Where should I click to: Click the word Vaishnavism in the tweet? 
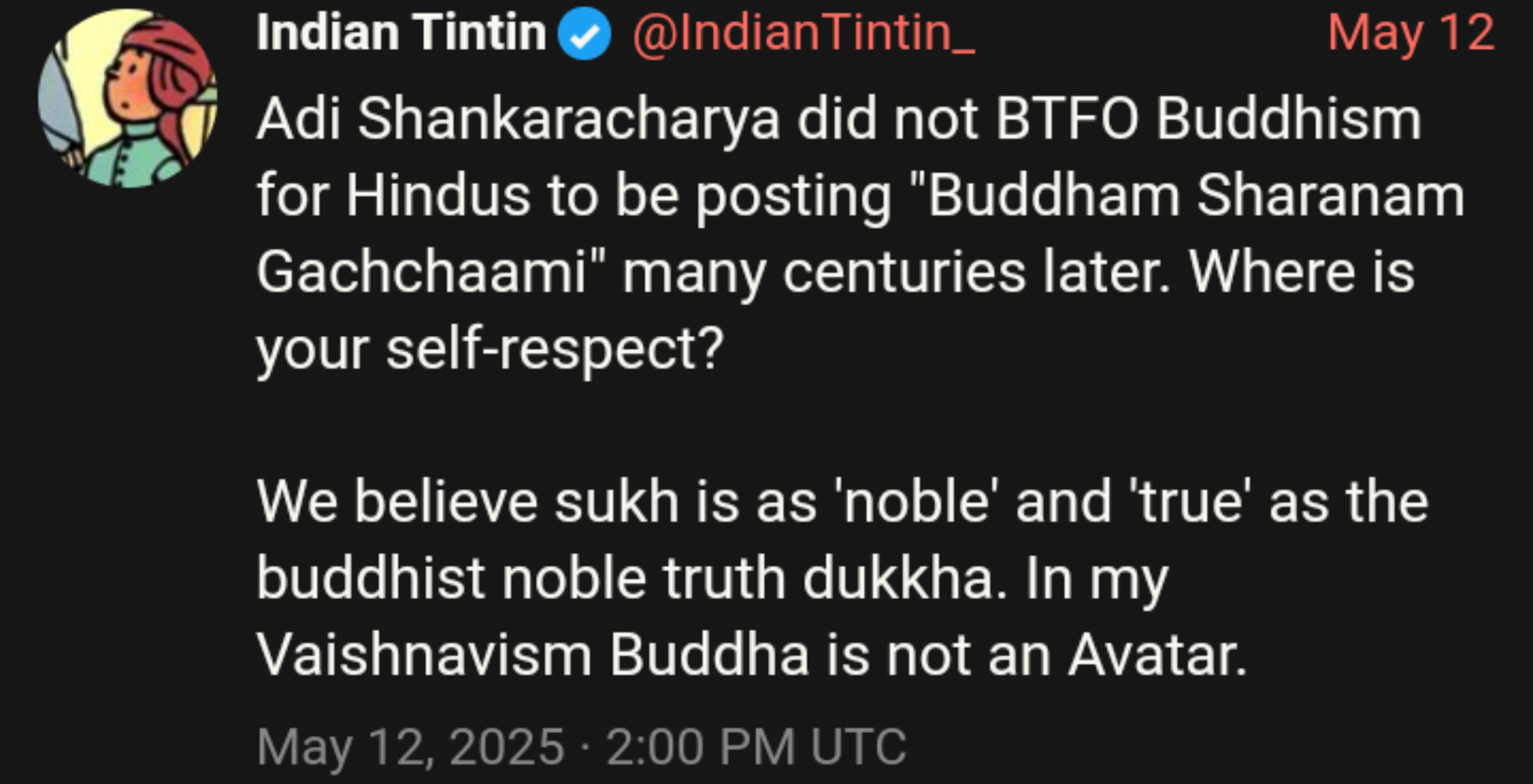[424, 655]
